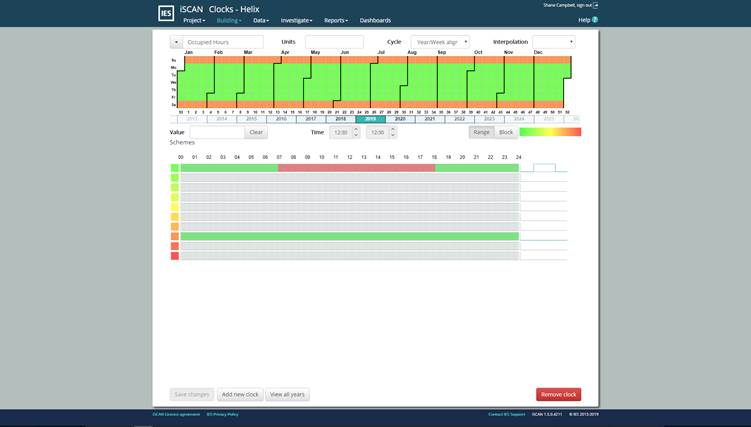The width and height of the screenshot is (751, 427).
Task: Click the Clear button
Action: point(256,132)
